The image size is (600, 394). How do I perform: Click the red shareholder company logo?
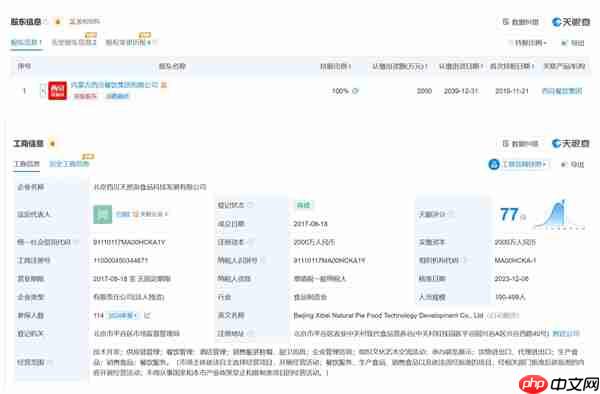click(x=57, y=91)
